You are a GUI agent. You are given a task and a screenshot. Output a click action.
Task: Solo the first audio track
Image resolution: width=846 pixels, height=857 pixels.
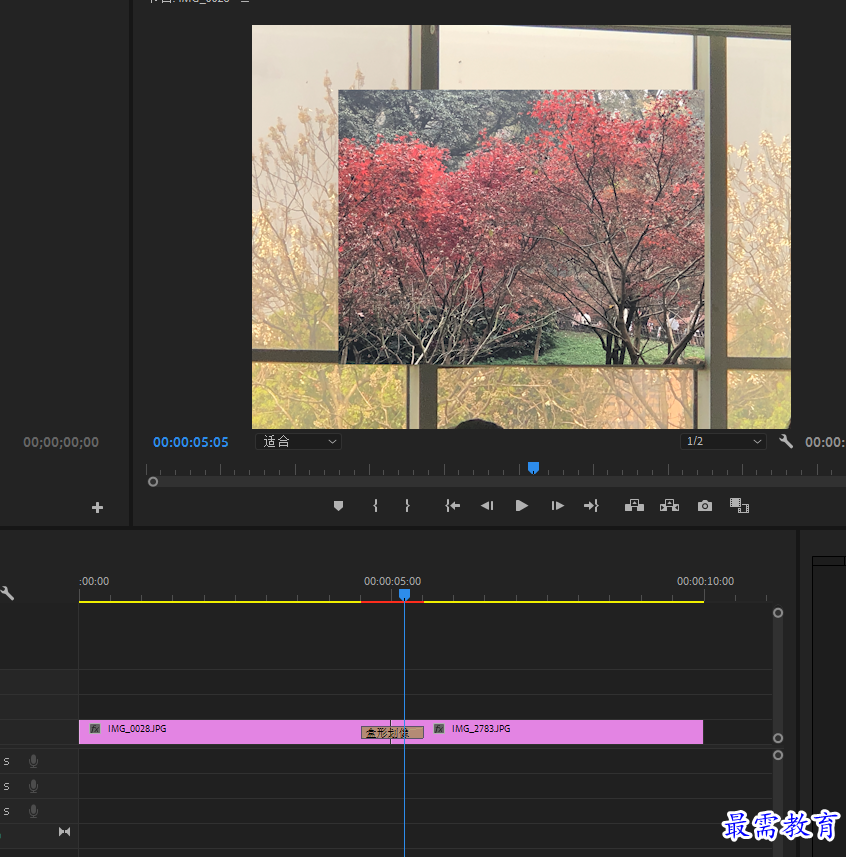(7, 761)
